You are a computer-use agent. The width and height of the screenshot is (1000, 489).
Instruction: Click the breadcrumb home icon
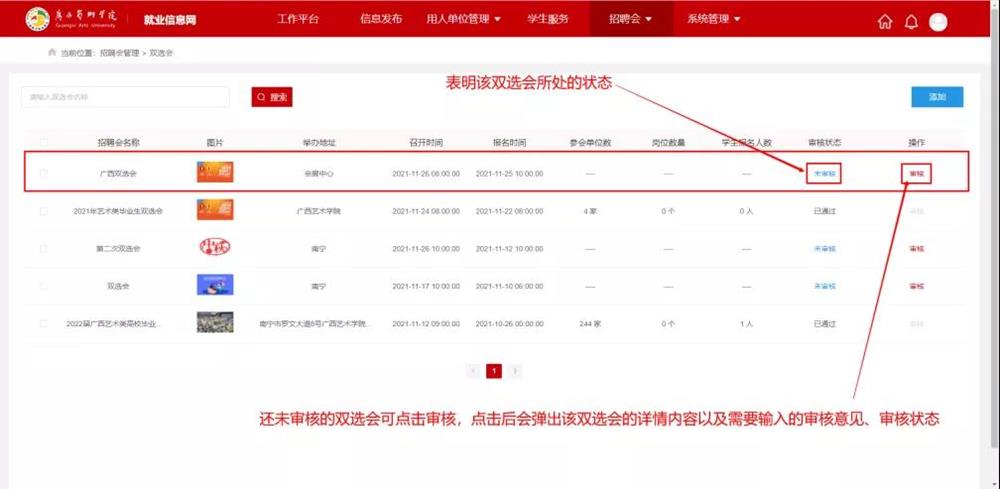pyautogui.click(x=51, y=52)
